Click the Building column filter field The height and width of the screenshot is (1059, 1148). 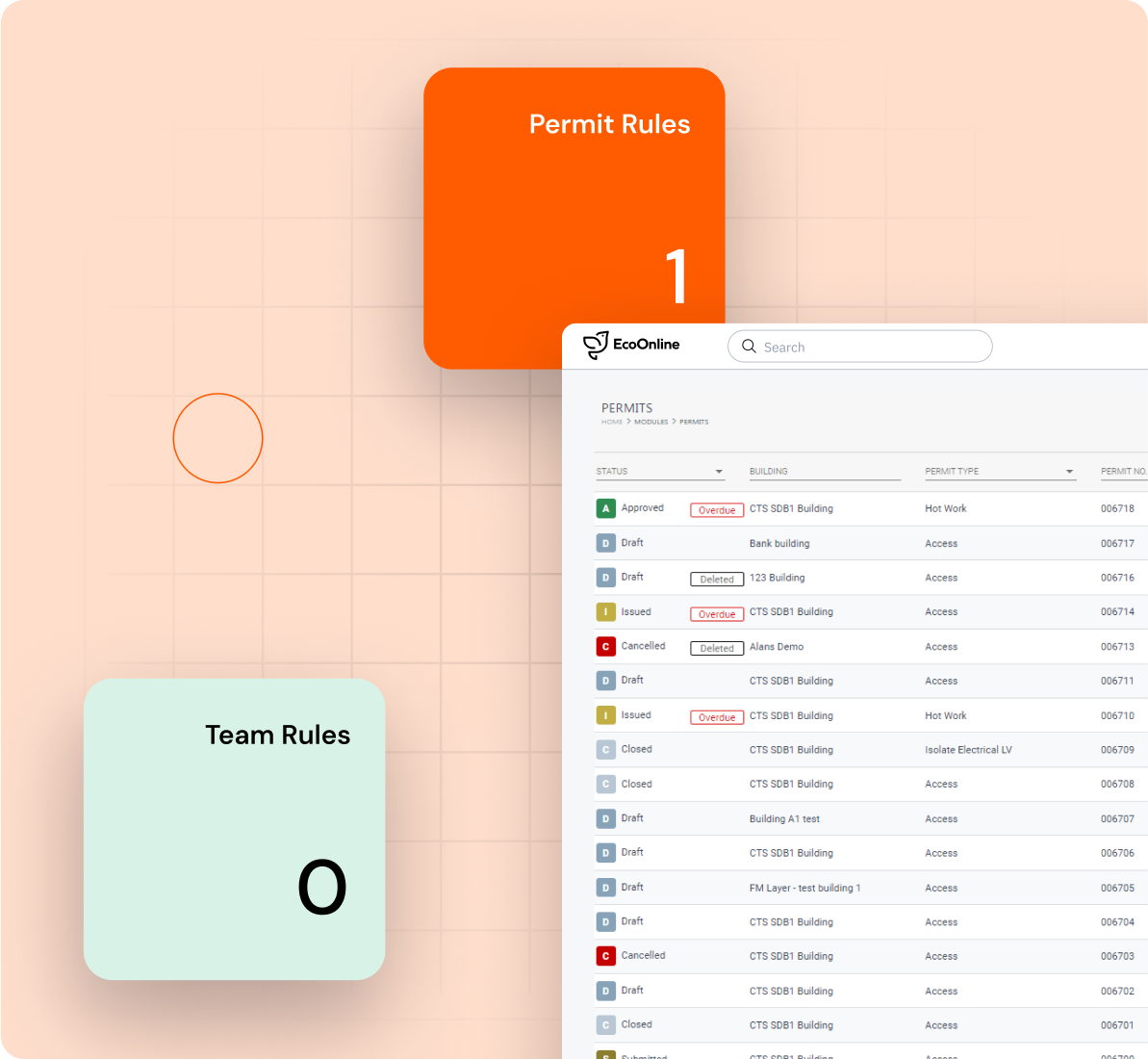pos(824,472)
